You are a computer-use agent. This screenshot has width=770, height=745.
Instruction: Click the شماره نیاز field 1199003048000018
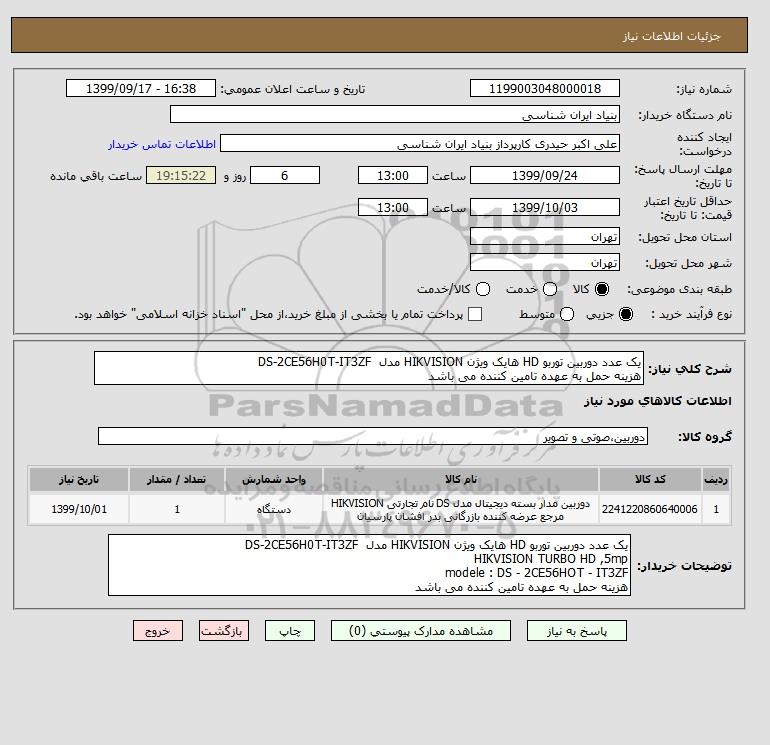[545, 88]
